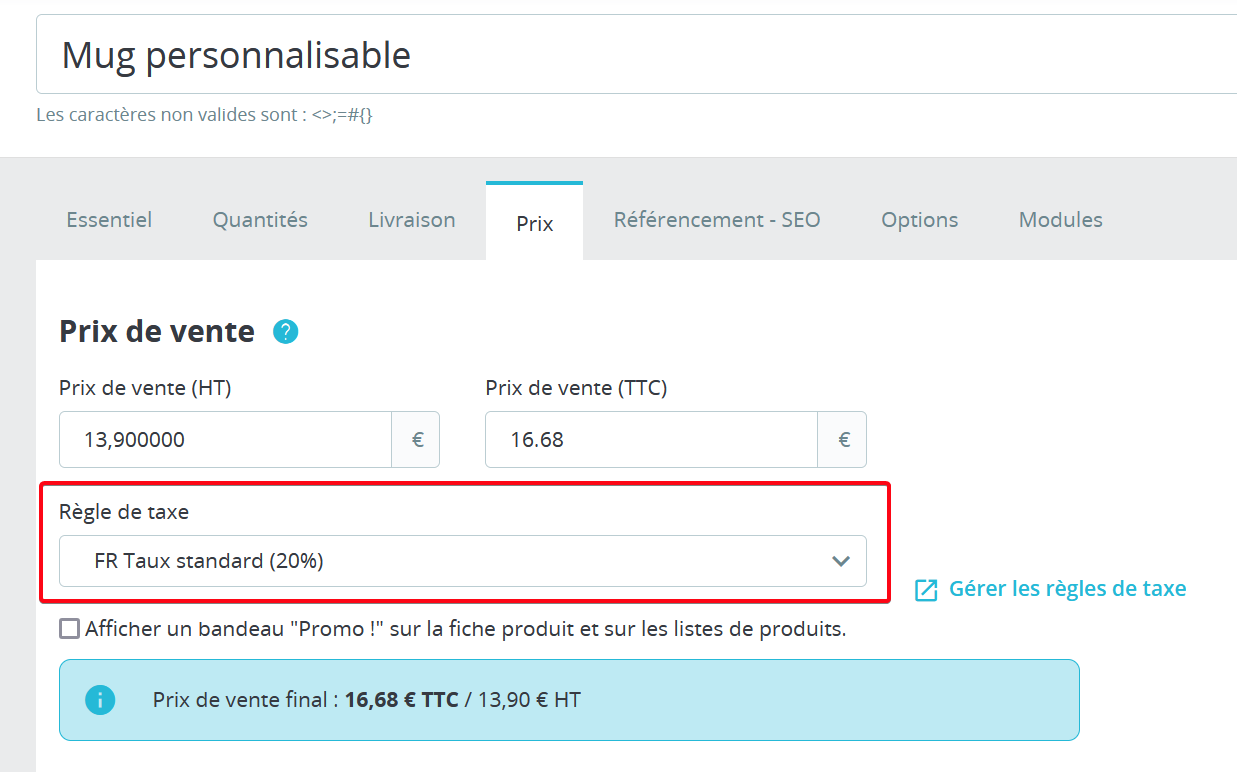Switch to the Options tab
This screenshot has width=1237, height=772.
[x=920, y=220]
